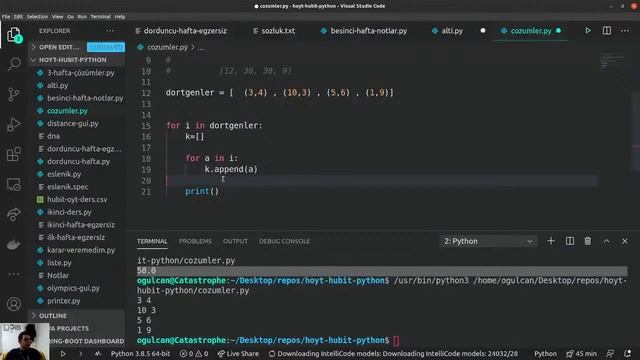Switch to the OUTPUT panel tab
This screenshot has height=360, width=640.
(x=235, y=241)
